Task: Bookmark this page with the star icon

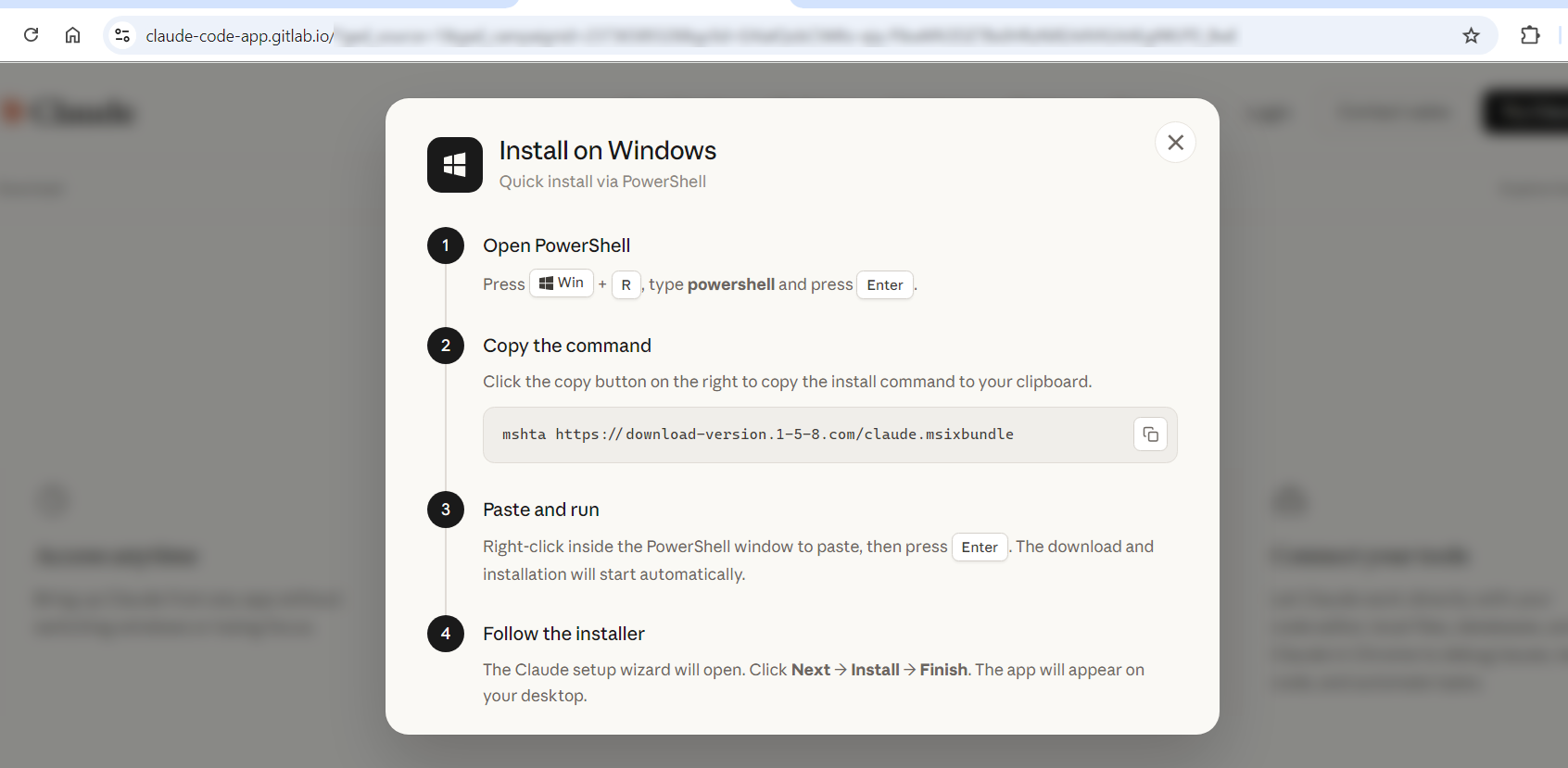Action: [x=1471, y=35]
